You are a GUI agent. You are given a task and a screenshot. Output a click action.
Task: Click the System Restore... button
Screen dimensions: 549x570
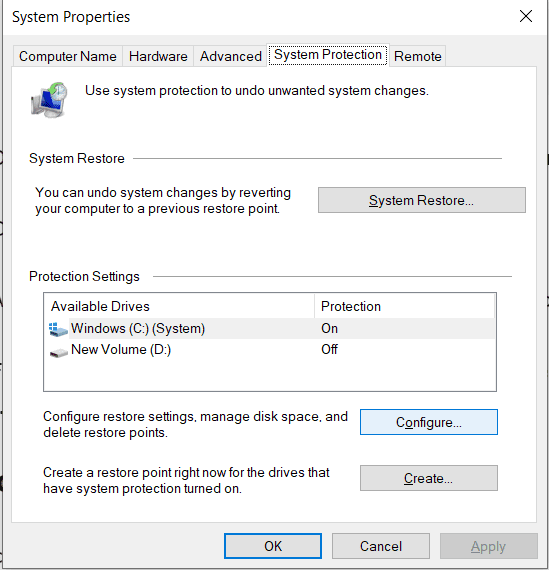(422, 200)
